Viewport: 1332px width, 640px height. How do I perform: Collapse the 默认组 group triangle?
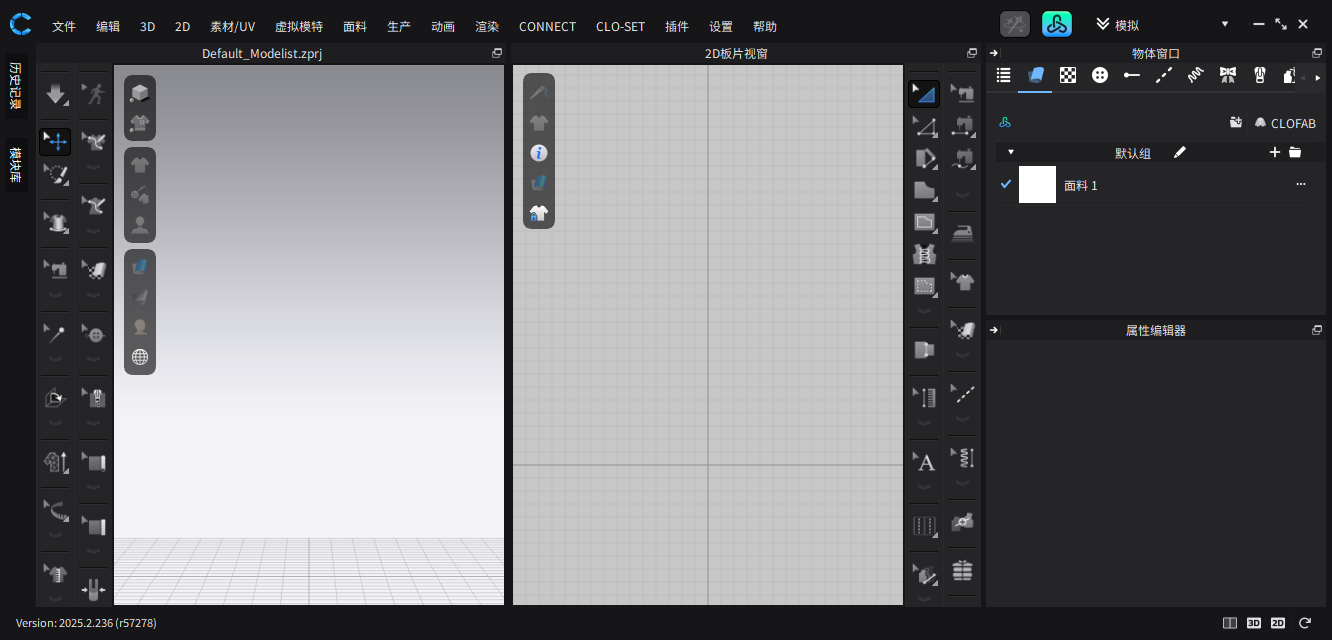[1011, 152]
